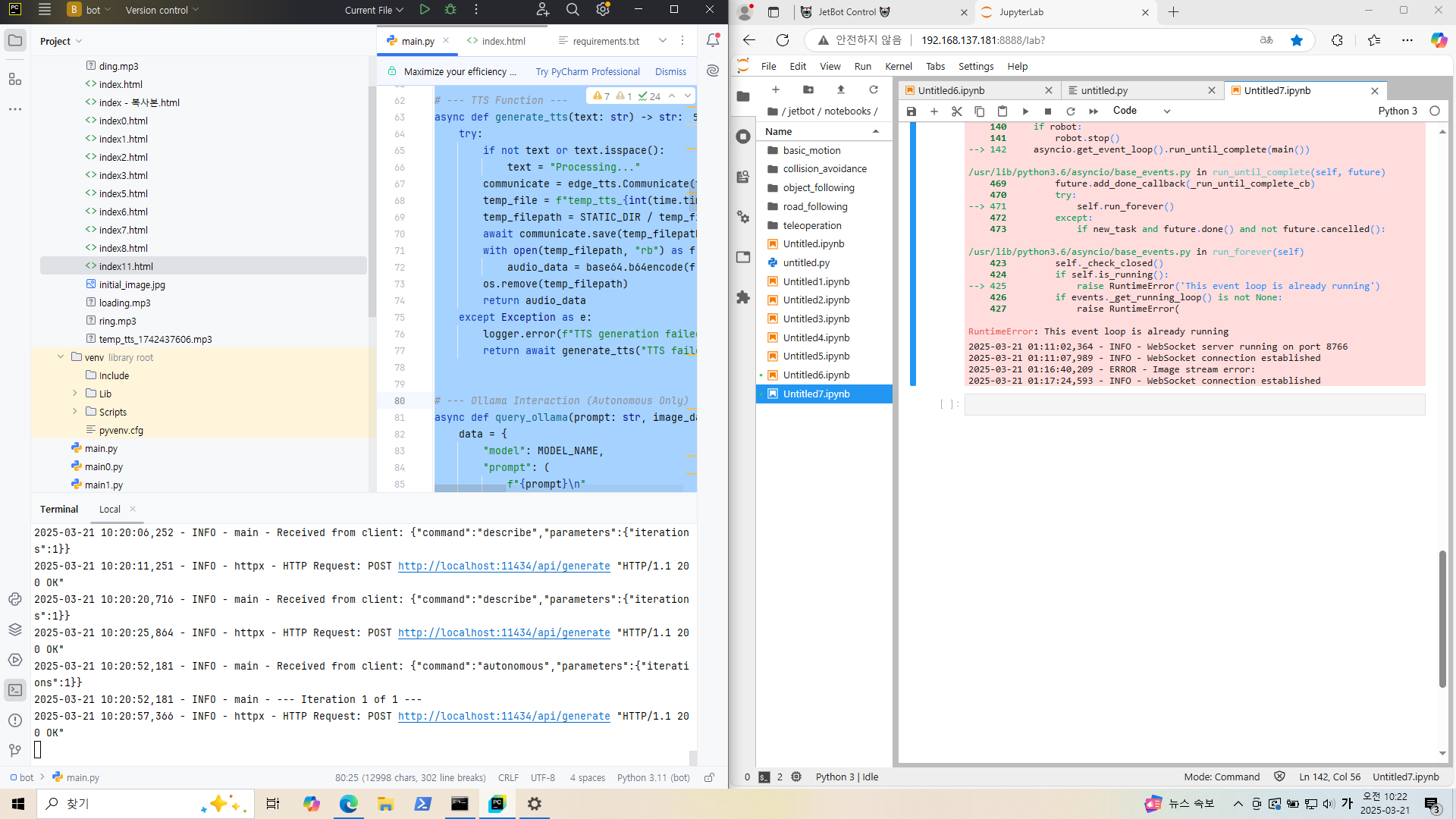
Task: Dismiss the PyCharm efficiency banner
Action: (x=670, y=71)
